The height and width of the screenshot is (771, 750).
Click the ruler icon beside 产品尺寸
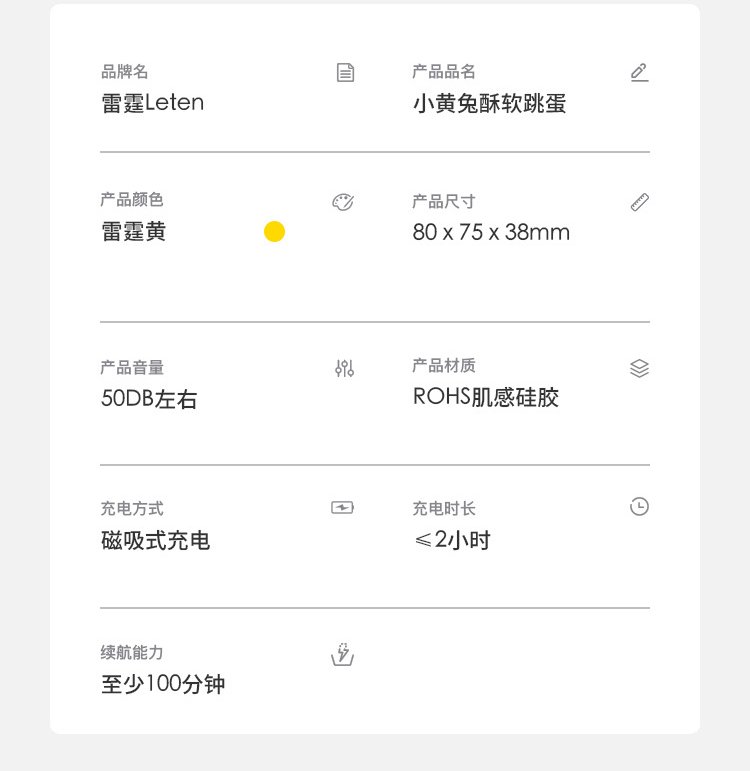(640, 202)
